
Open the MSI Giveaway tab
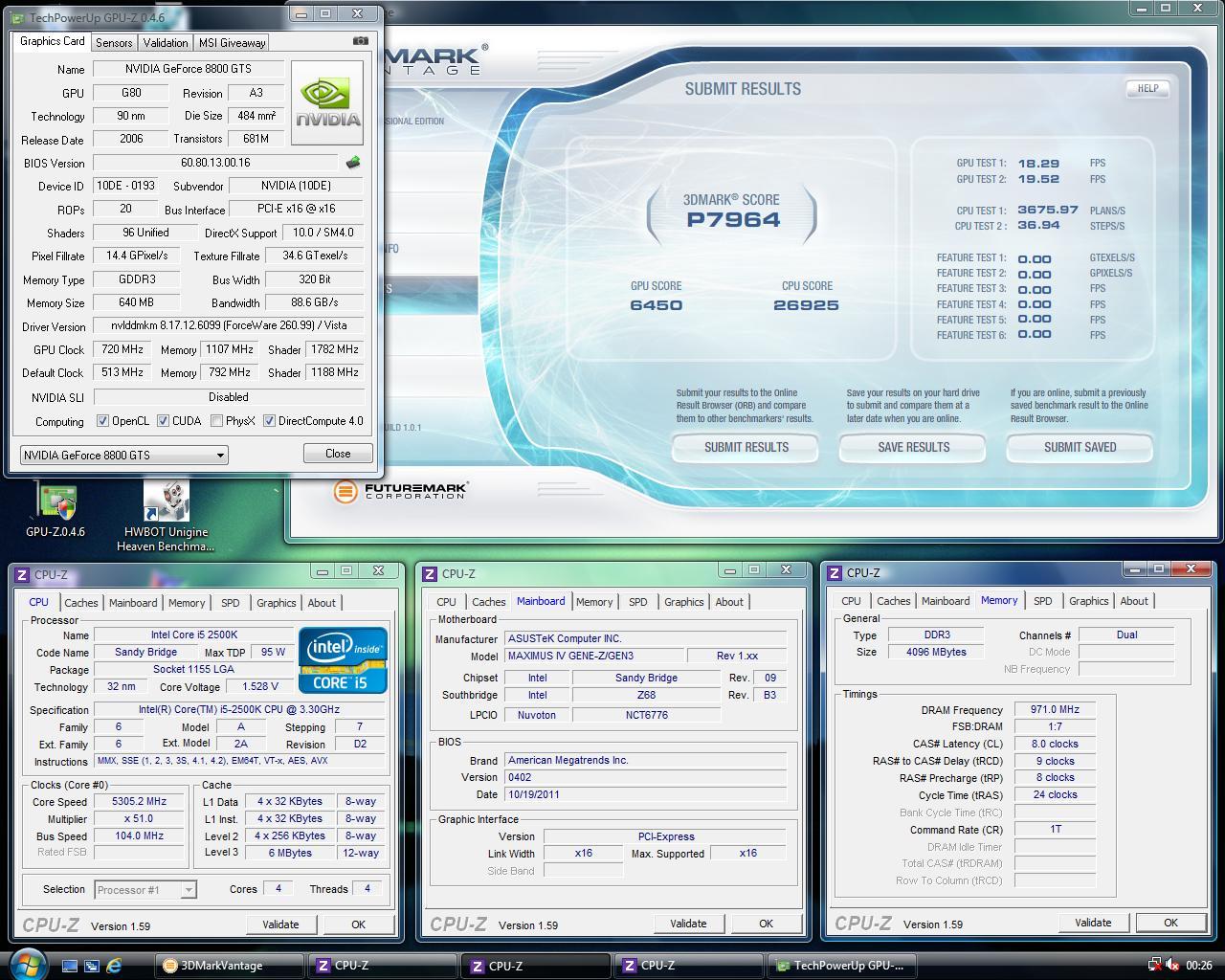232,42
